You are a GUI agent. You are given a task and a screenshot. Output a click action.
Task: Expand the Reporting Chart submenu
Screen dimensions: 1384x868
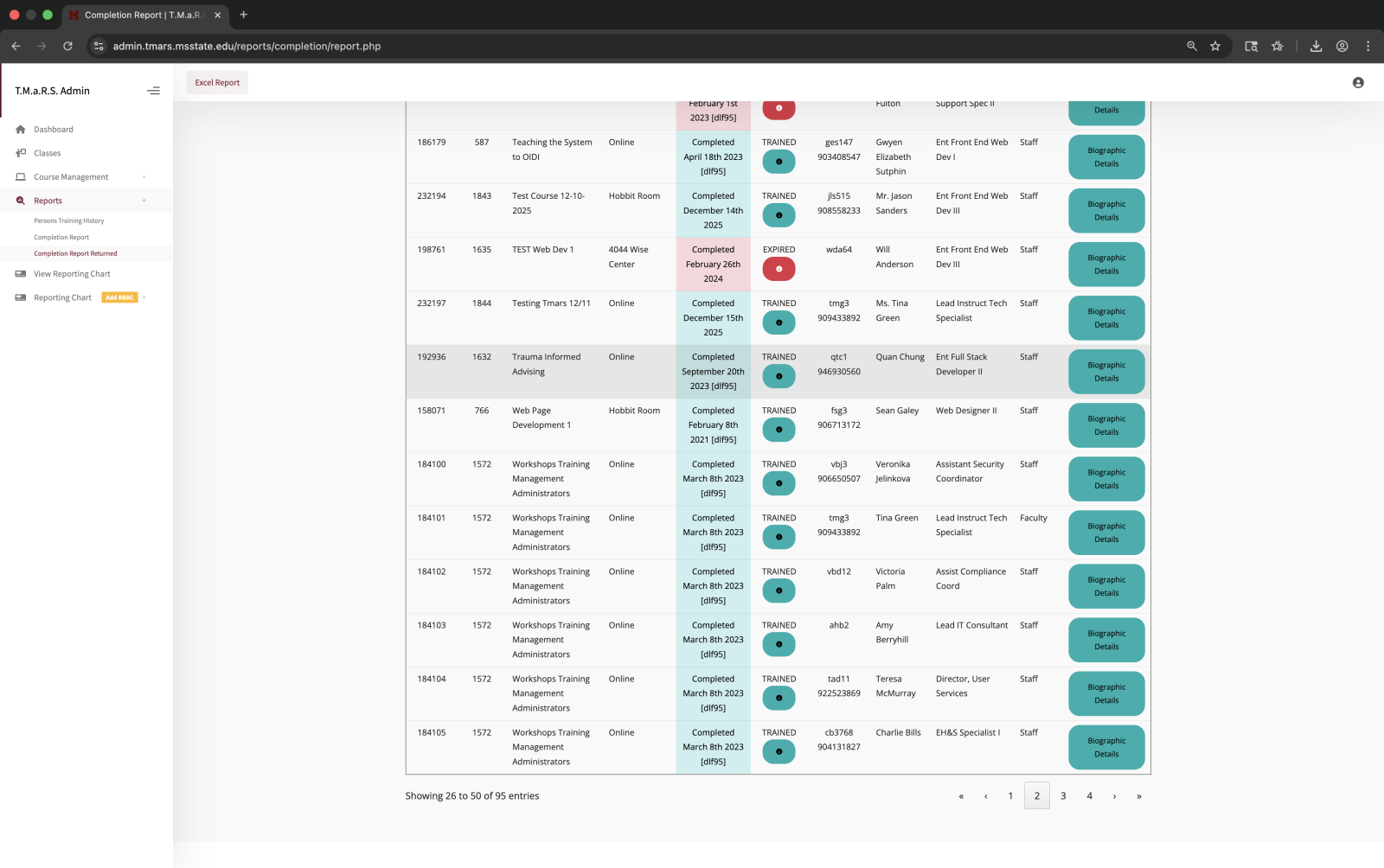coord(144,297)
